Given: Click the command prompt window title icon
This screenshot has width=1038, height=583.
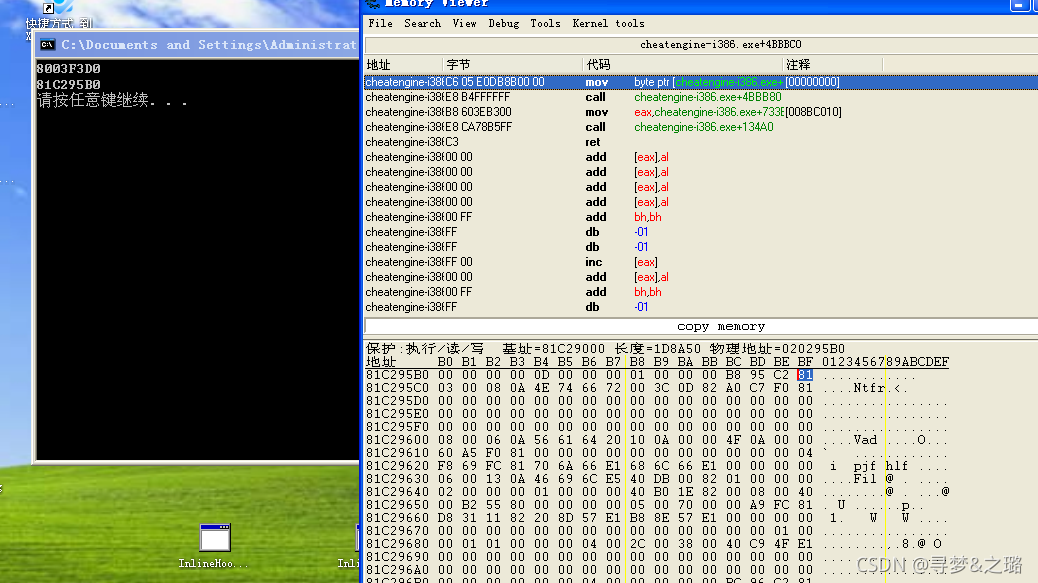Looking at the screenshot, I should [x=47, y=45].
